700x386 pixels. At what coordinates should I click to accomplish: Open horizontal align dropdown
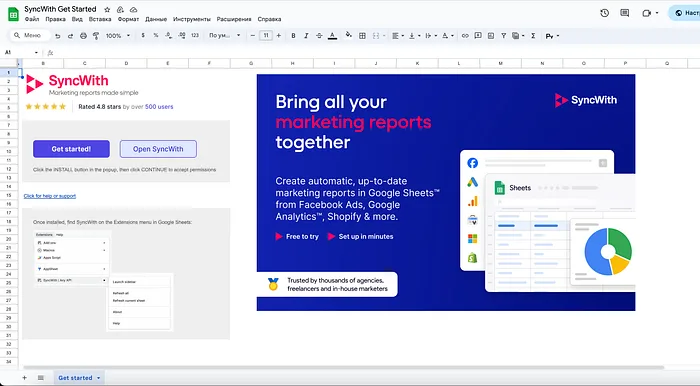[x=398, y=36]
